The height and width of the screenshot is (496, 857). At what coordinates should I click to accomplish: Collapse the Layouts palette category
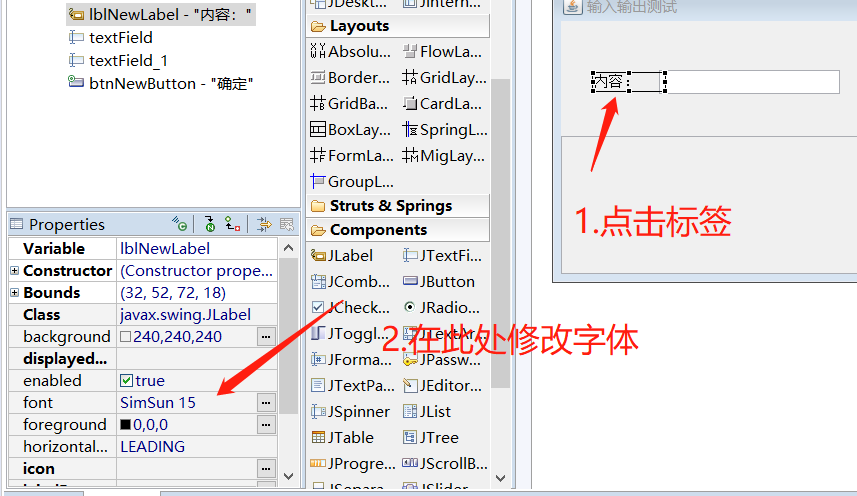398,26
